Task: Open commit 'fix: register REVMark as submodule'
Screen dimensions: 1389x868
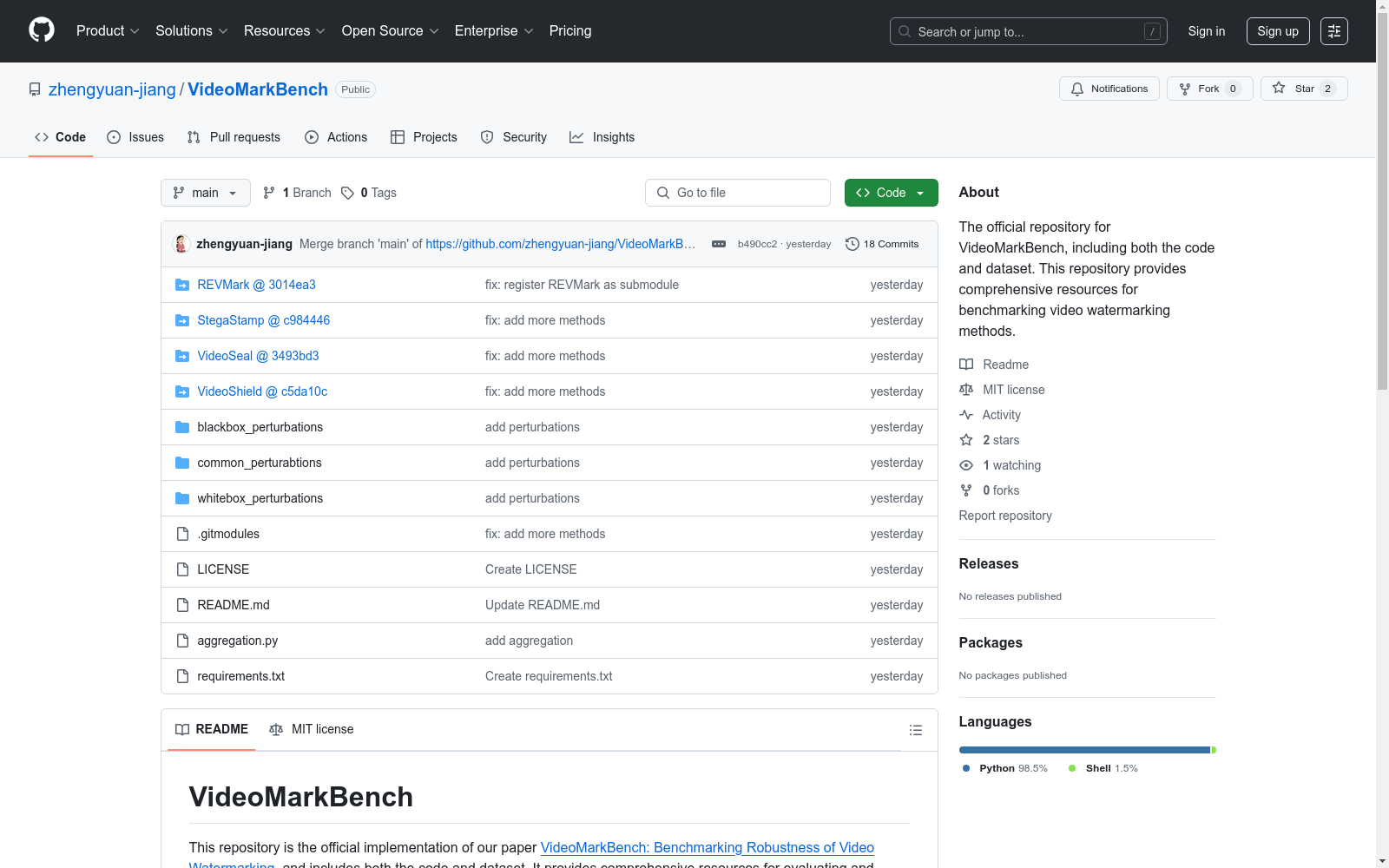Action: point(582,285)
